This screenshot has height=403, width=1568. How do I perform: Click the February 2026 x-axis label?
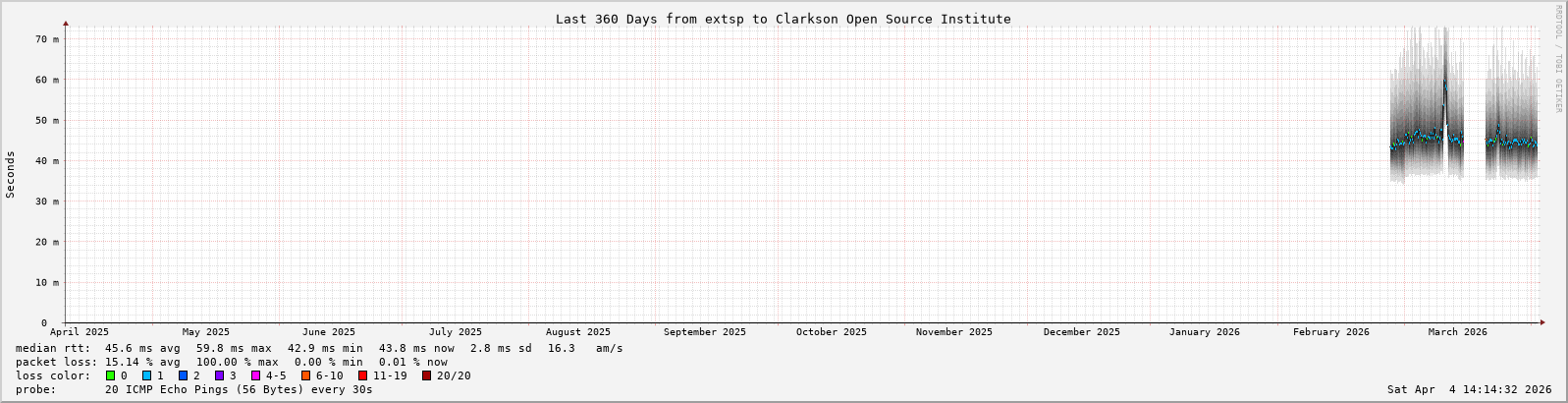pyautogui.click(x=1330, y=332)
